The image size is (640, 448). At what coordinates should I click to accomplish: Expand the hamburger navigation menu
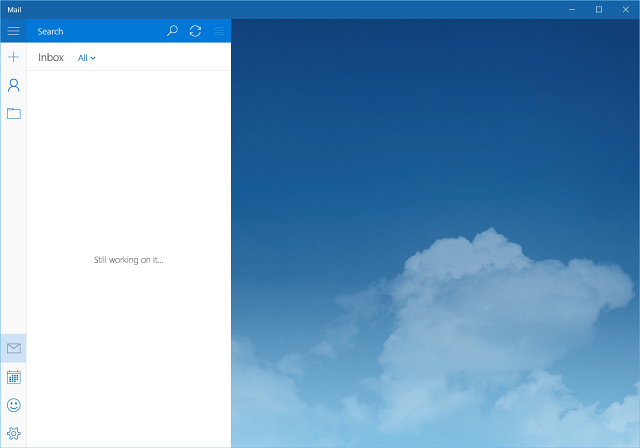coord(13,31)
